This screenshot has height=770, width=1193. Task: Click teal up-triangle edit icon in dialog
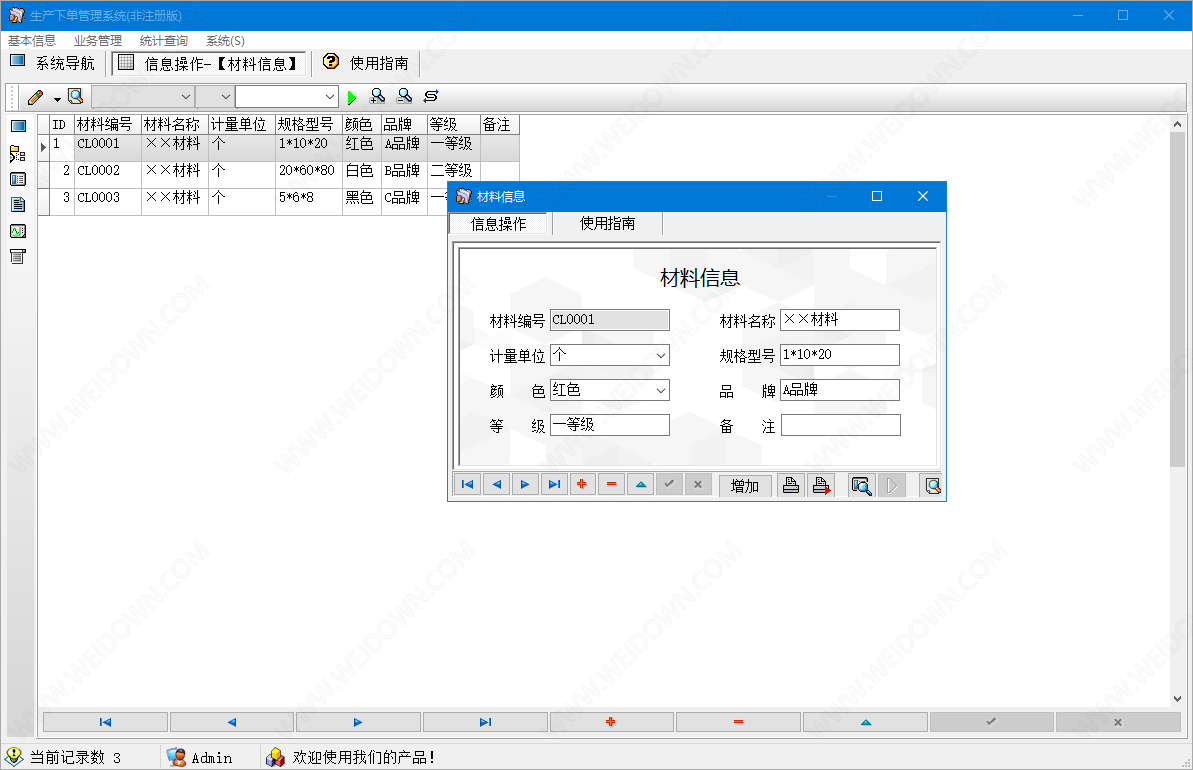pos(641,485)
